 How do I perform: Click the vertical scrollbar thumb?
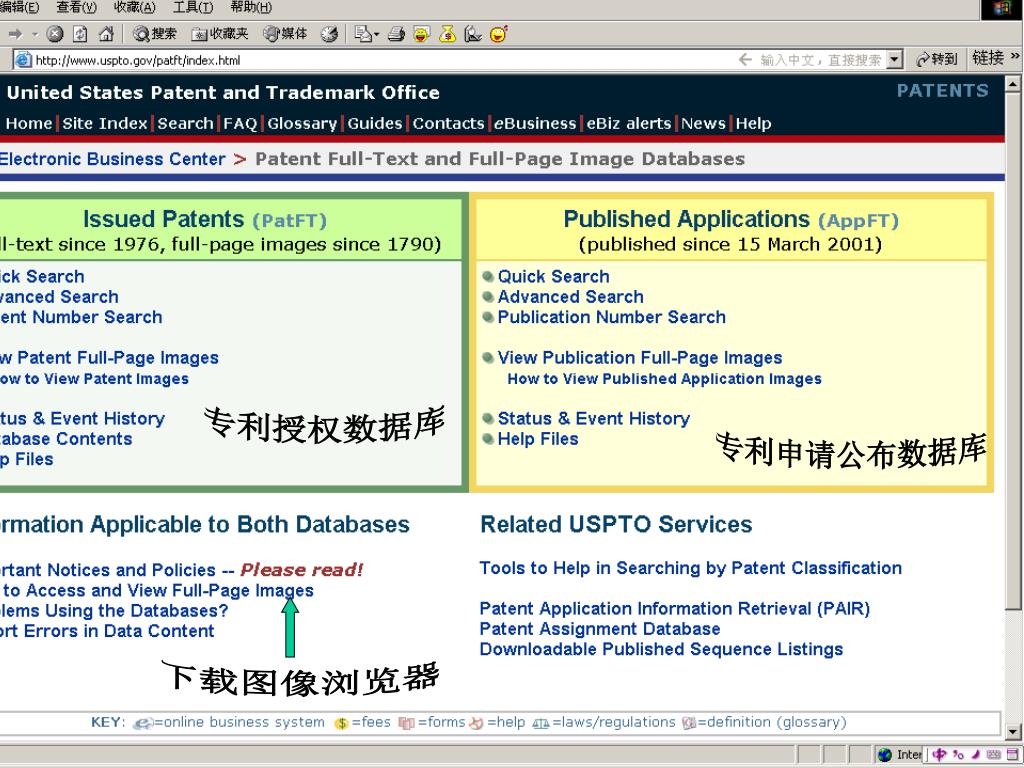point(1012,351)
